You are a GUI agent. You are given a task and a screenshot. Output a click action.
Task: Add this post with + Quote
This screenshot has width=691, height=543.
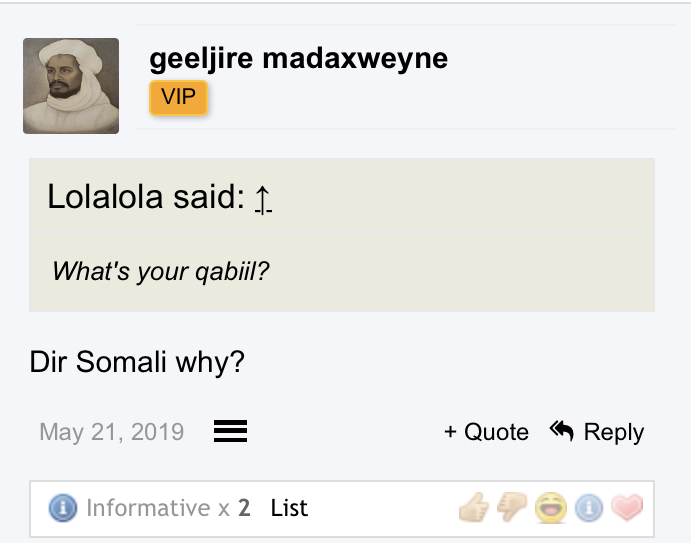(x=486, y=432)
